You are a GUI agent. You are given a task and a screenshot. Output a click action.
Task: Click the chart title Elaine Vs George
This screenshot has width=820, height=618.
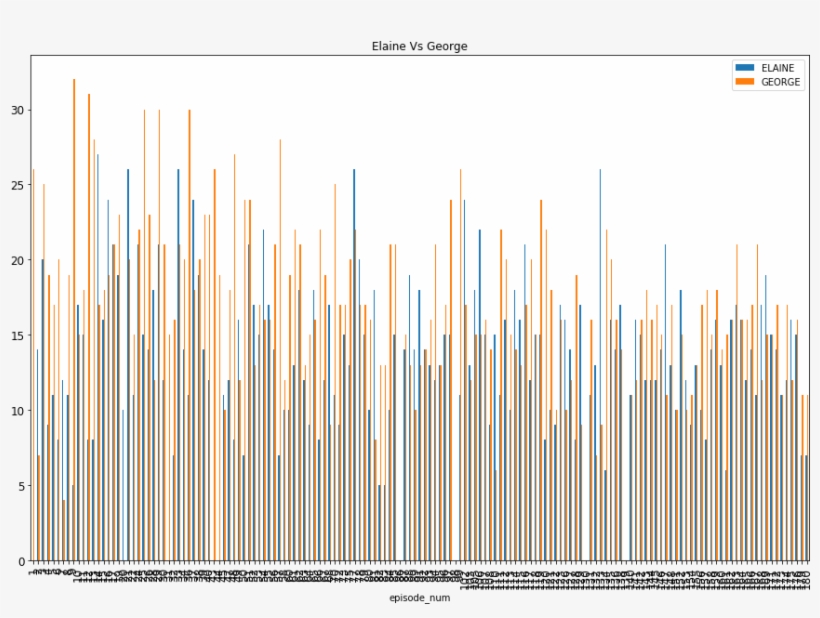coord(419,46)
